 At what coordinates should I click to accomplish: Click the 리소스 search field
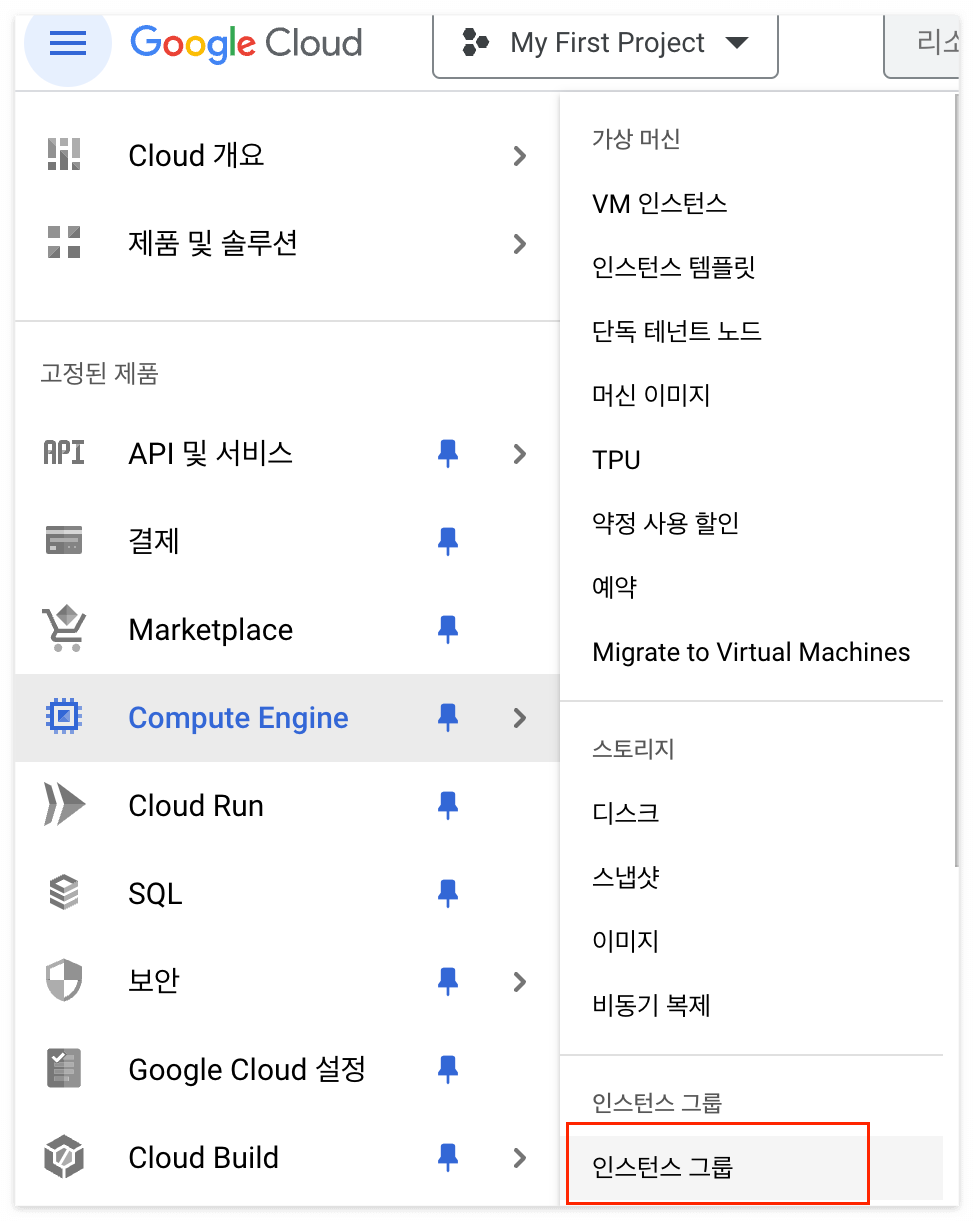(x=922, y=44)
